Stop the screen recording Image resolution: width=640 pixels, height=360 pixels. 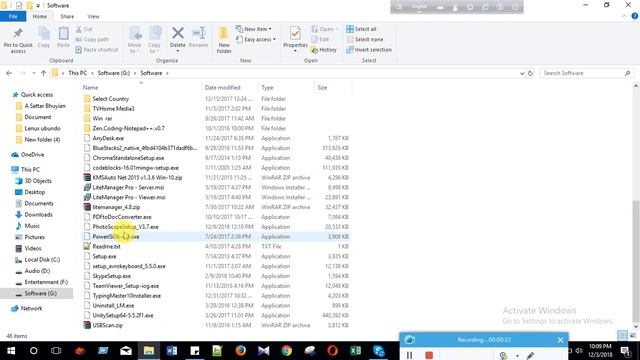click(429, 355)
